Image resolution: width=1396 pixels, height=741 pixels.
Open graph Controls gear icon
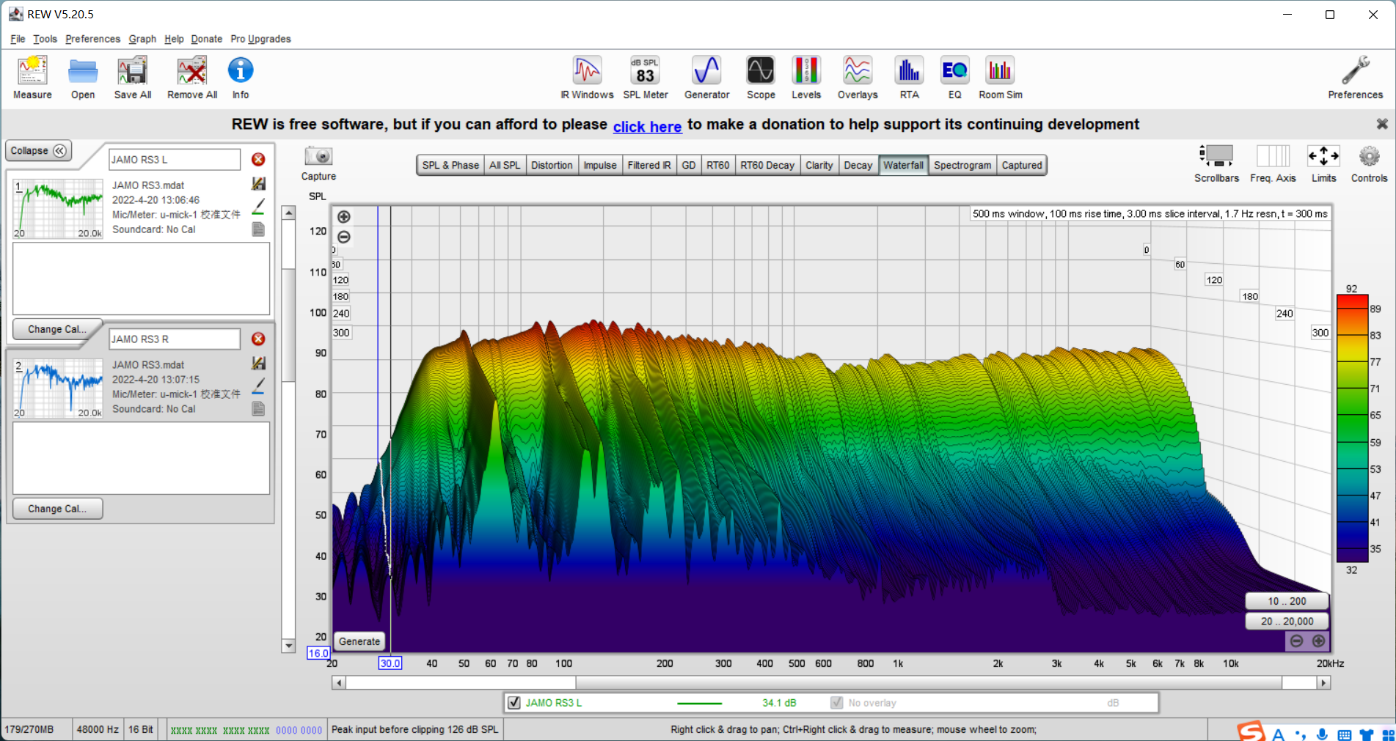(1369, 157)
